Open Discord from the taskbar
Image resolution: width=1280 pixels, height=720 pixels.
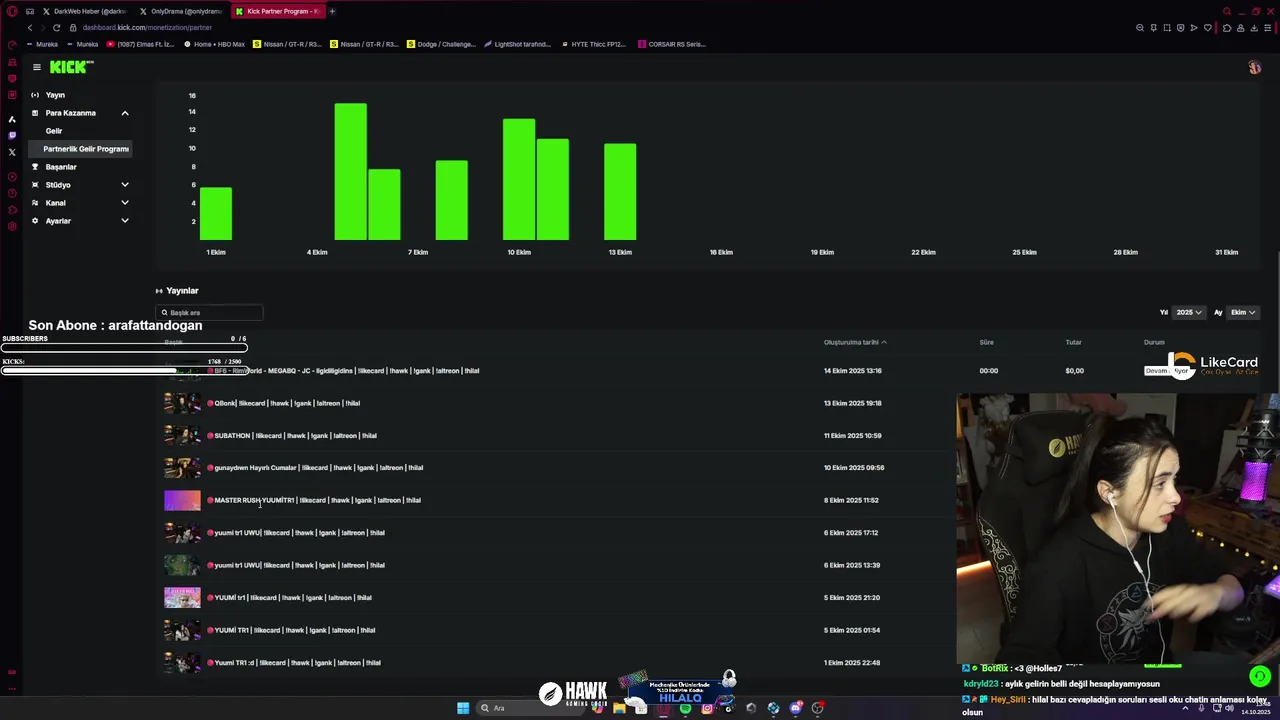coord(795,708)
